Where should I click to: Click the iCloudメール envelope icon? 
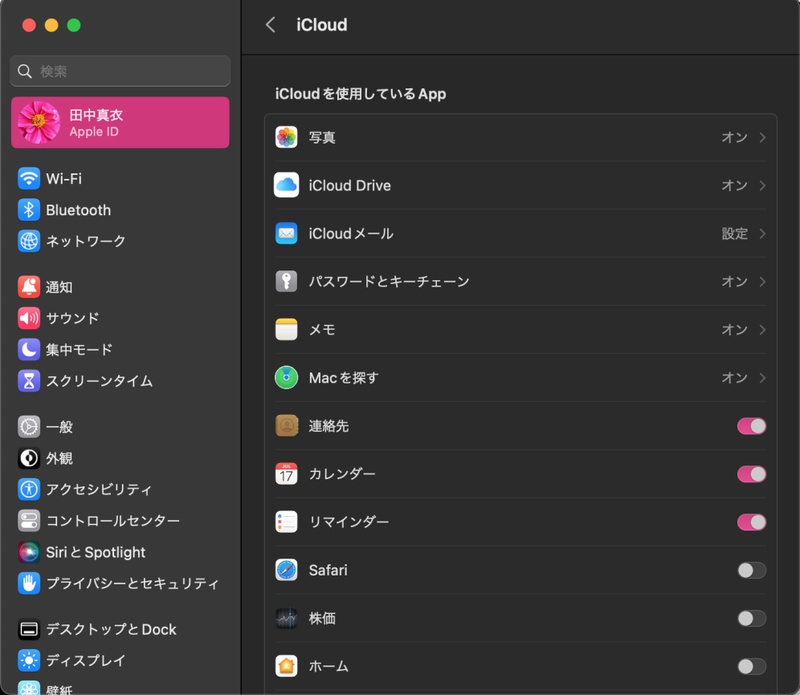tap(288, 233)
